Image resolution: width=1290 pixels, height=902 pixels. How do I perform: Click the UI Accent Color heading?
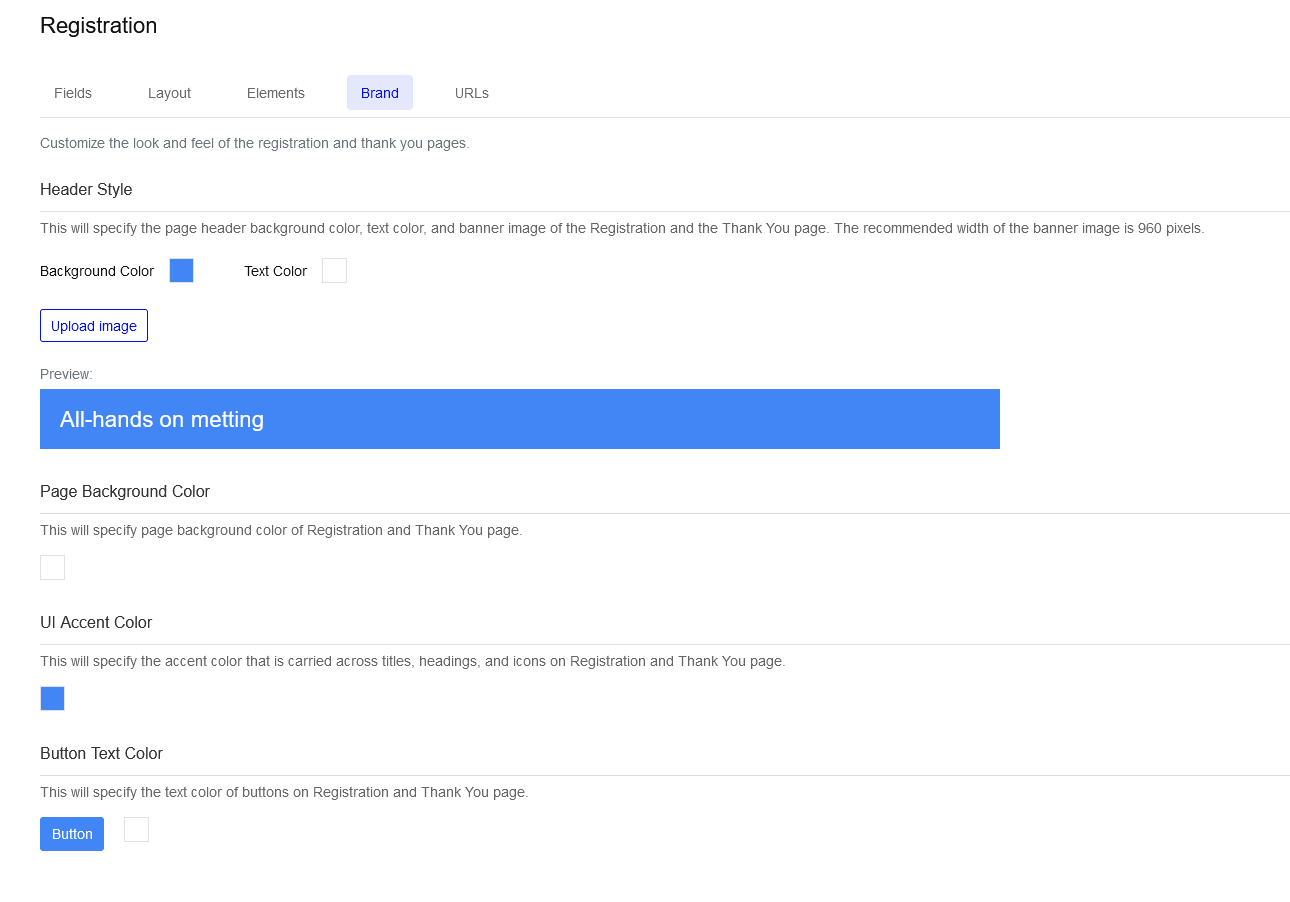(x=96, y=622)
